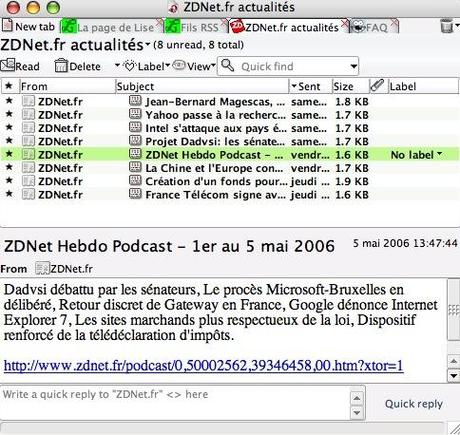Sort by the Subject column header
This screenshot has height=435, width=460.
point(202,86)
